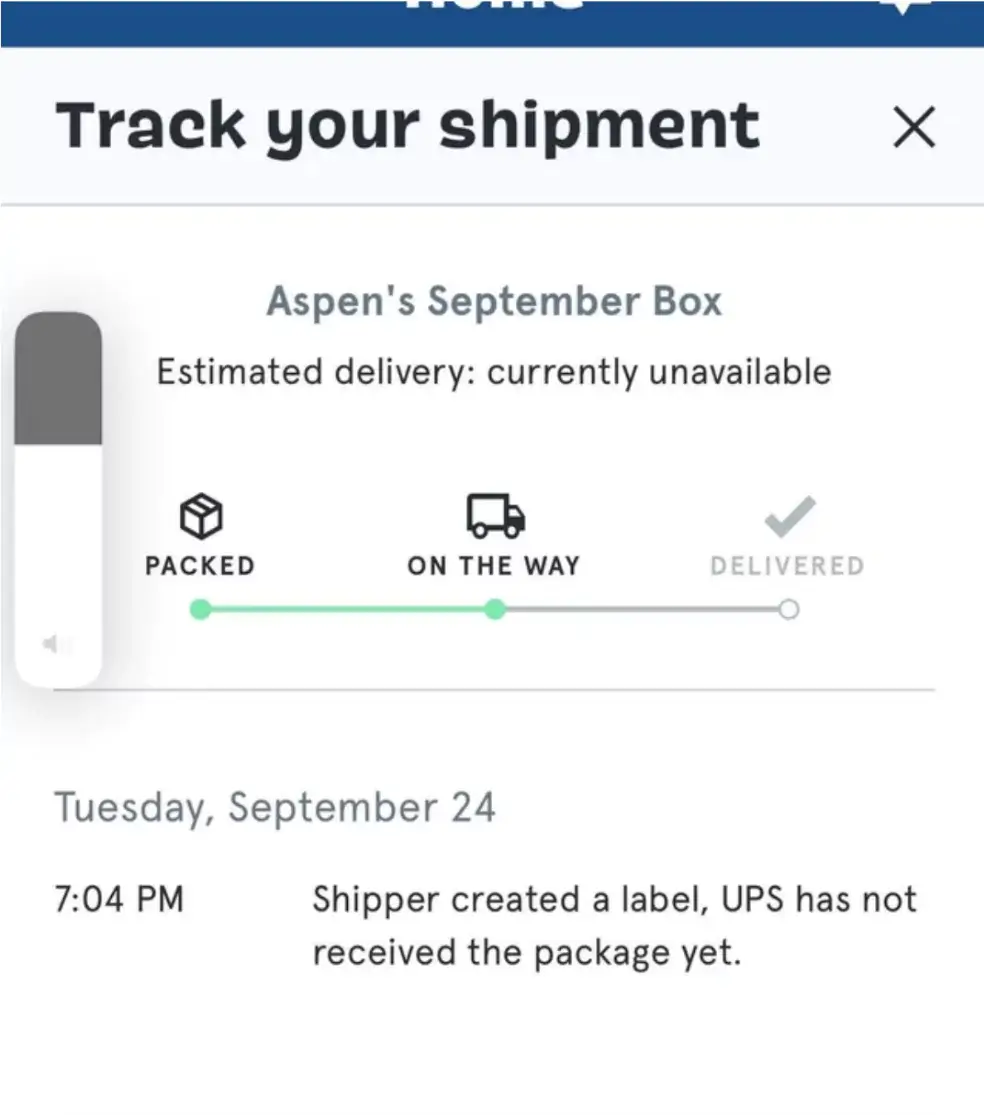Click the UPS label created status message
Screen dimensions: 984x1115
click(x=614, y=926)
